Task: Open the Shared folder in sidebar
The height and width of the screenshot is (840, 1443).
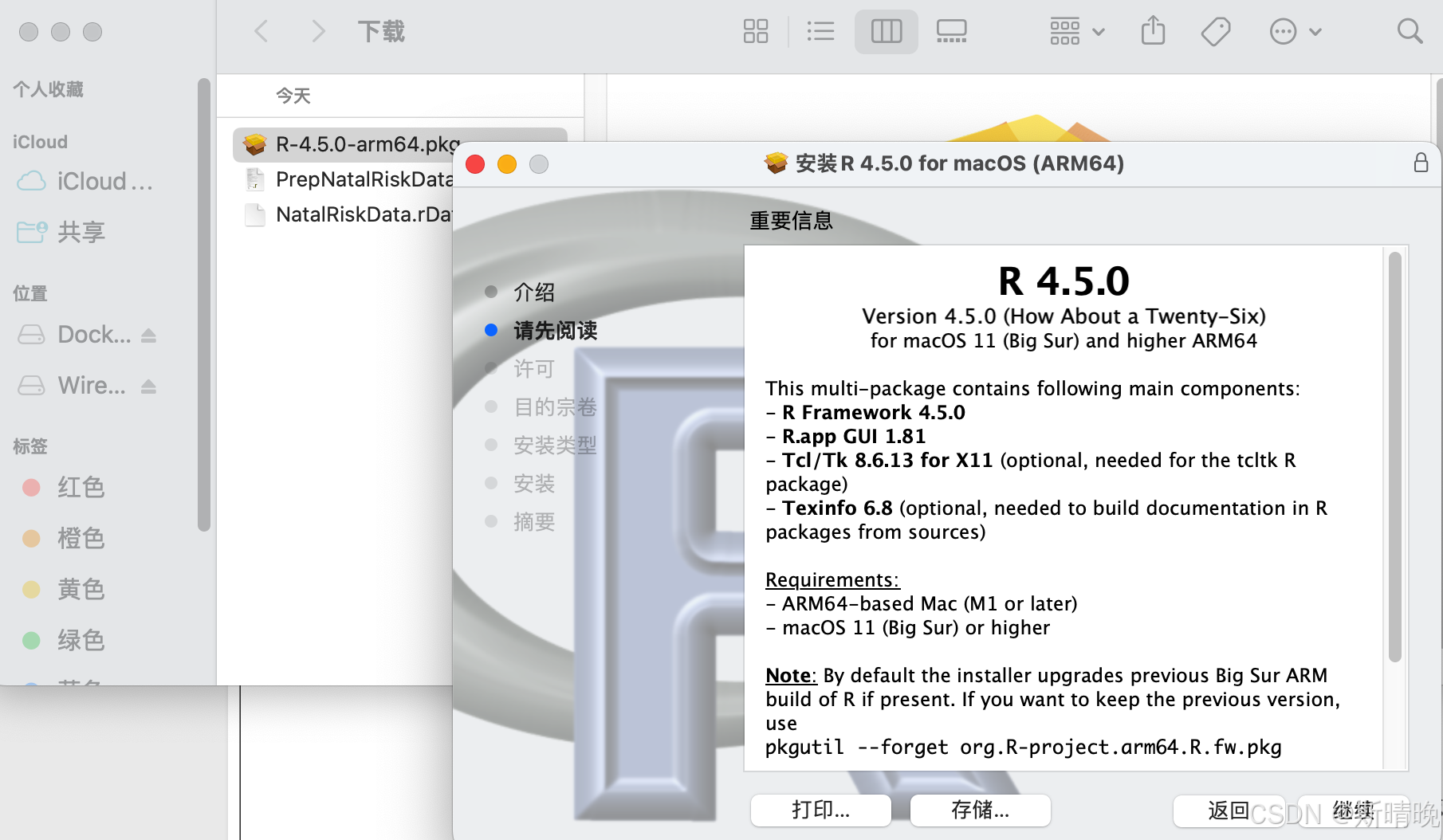Action: tap(61, 232)
